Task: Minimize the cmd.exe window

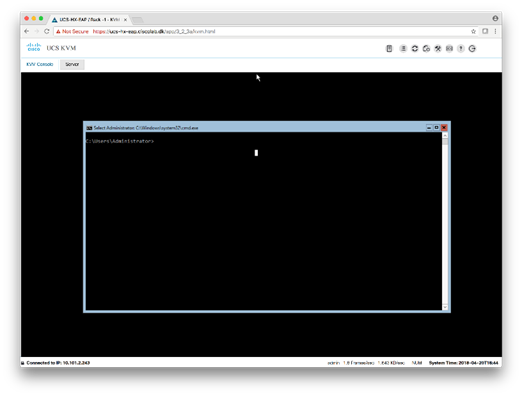Action: point(429,128)
